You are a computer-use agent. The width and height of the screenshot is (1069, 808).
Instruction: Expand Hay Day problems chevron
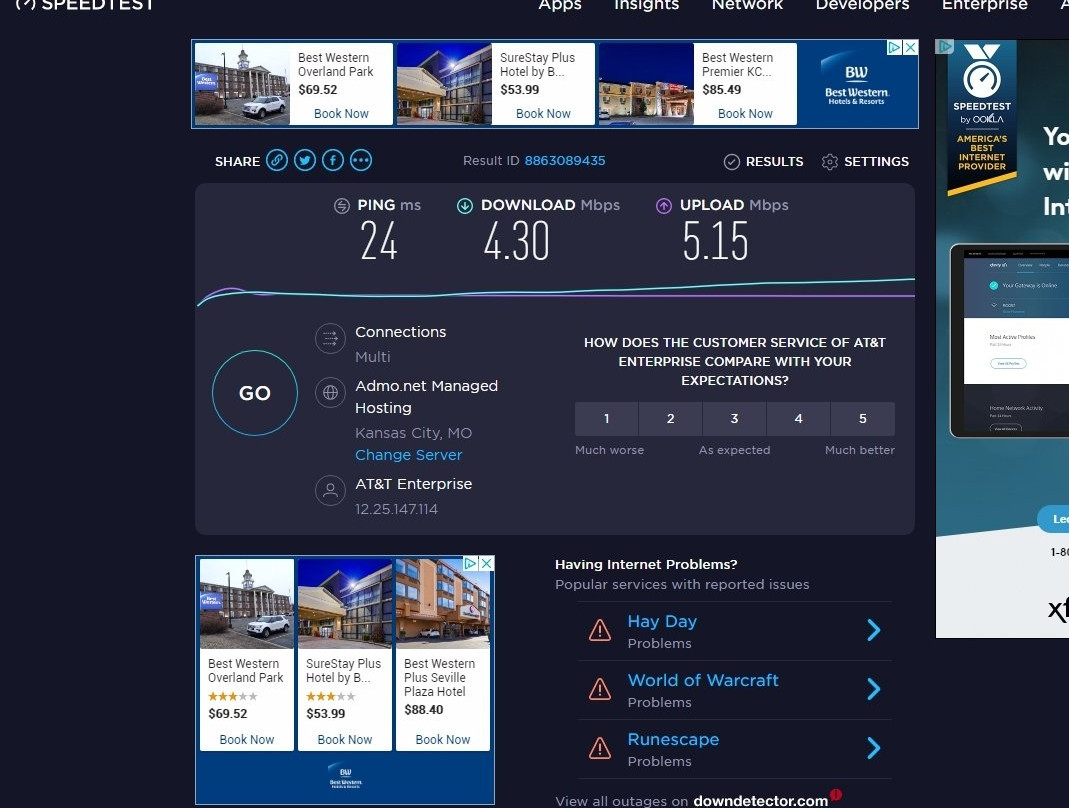pos(873,630)
